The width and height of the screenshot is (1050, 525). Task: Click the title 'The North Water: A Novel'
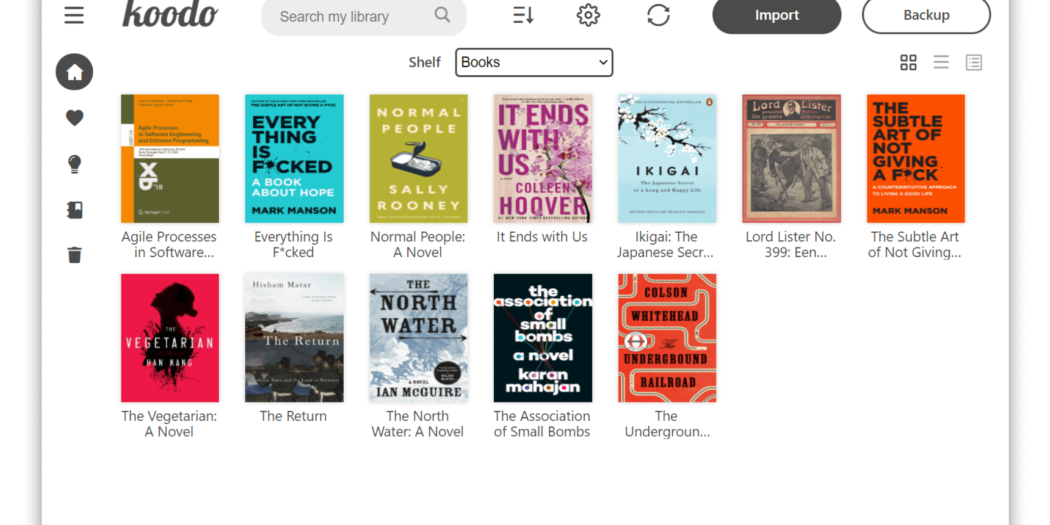[418, 424]
